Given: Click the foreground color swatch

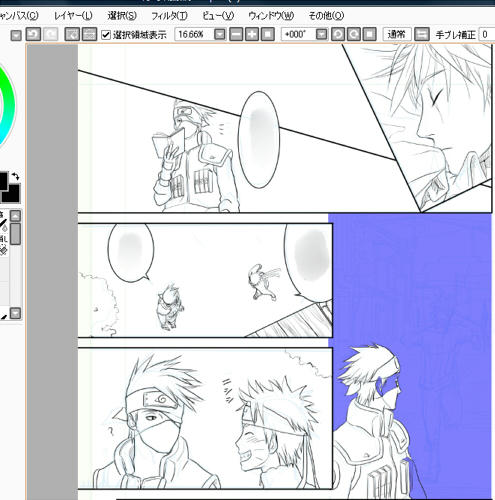Looking at the screenshot, I should (3, 182).
